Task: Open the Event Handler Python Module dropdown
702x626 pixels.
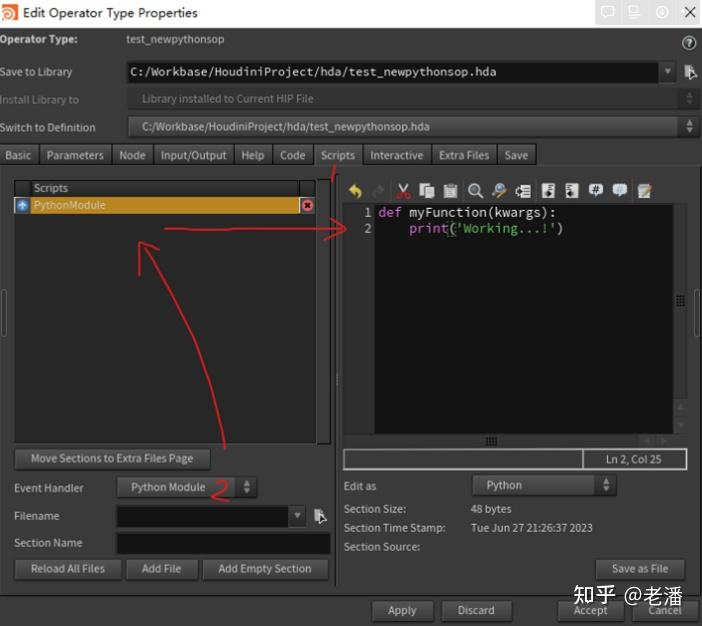Action: (187, 487)
